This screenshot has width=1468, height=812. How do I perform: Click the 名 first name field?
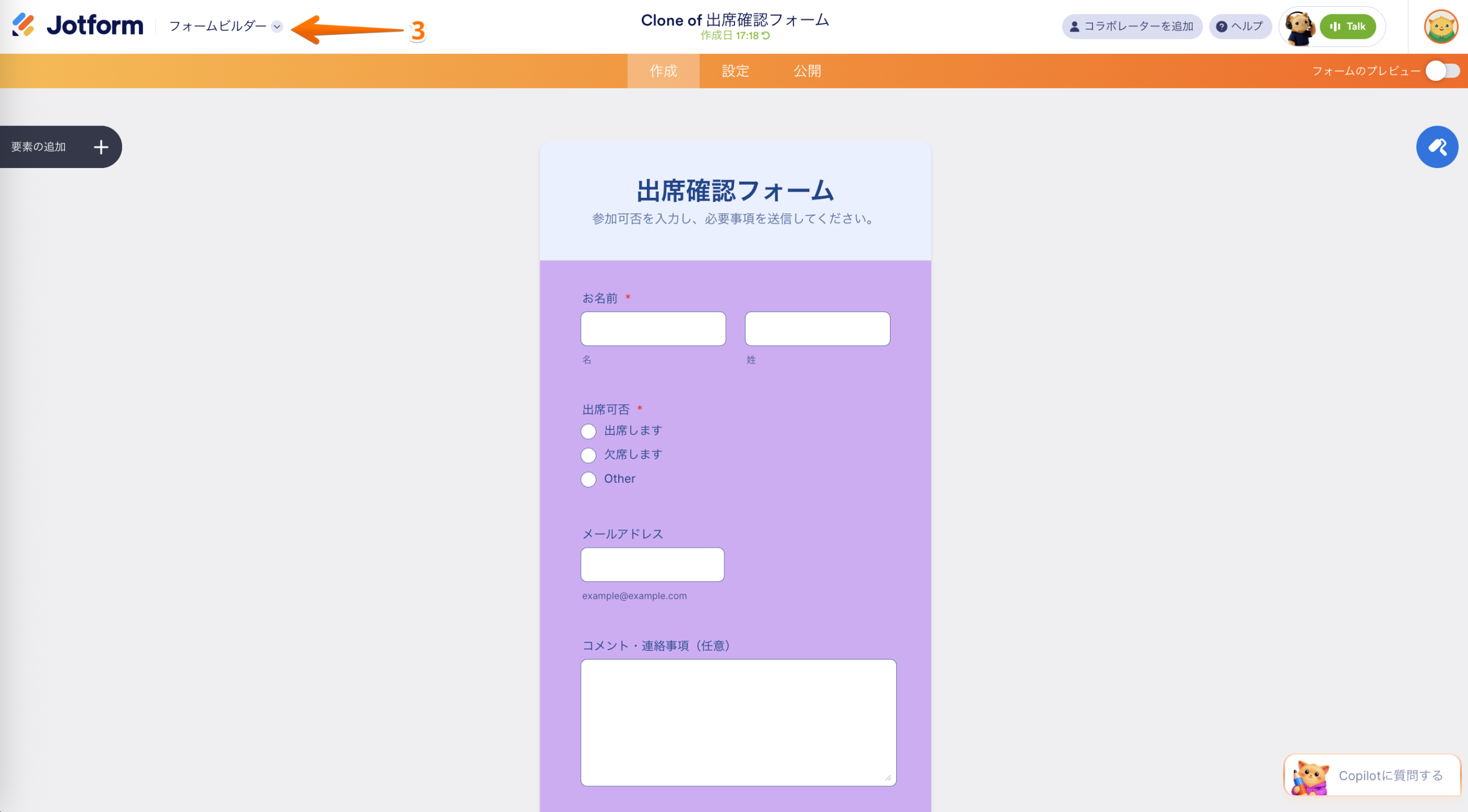[x=653, y=329]
